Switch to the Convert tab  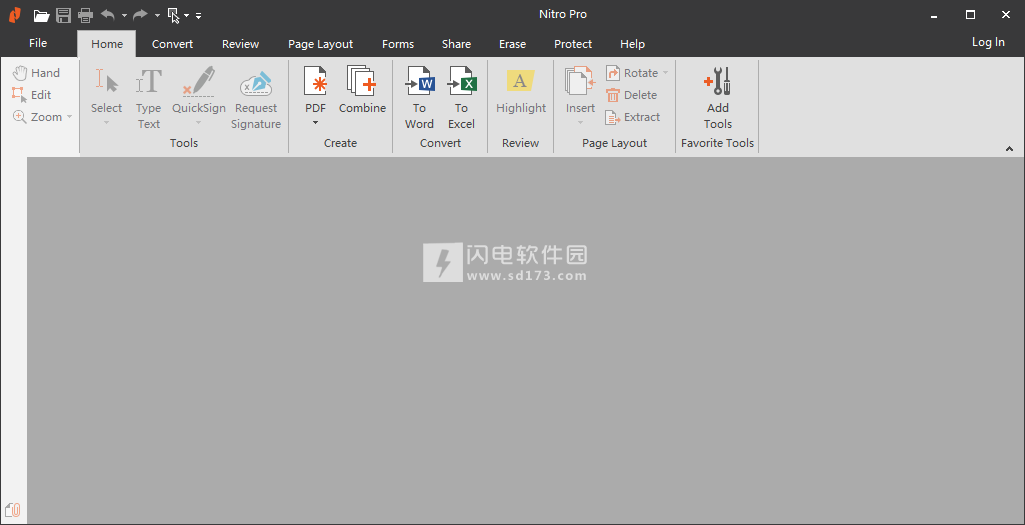(x=173, y=44)
